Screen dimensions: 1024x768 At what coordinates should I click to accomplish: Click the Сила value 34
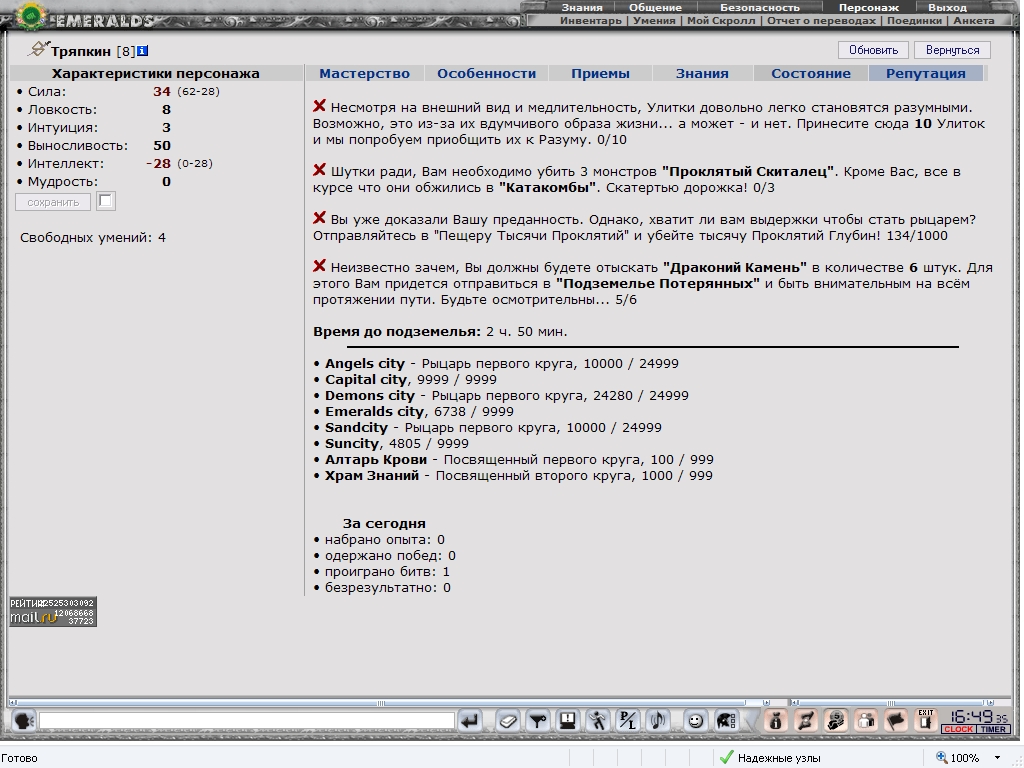tap(161, 91)
